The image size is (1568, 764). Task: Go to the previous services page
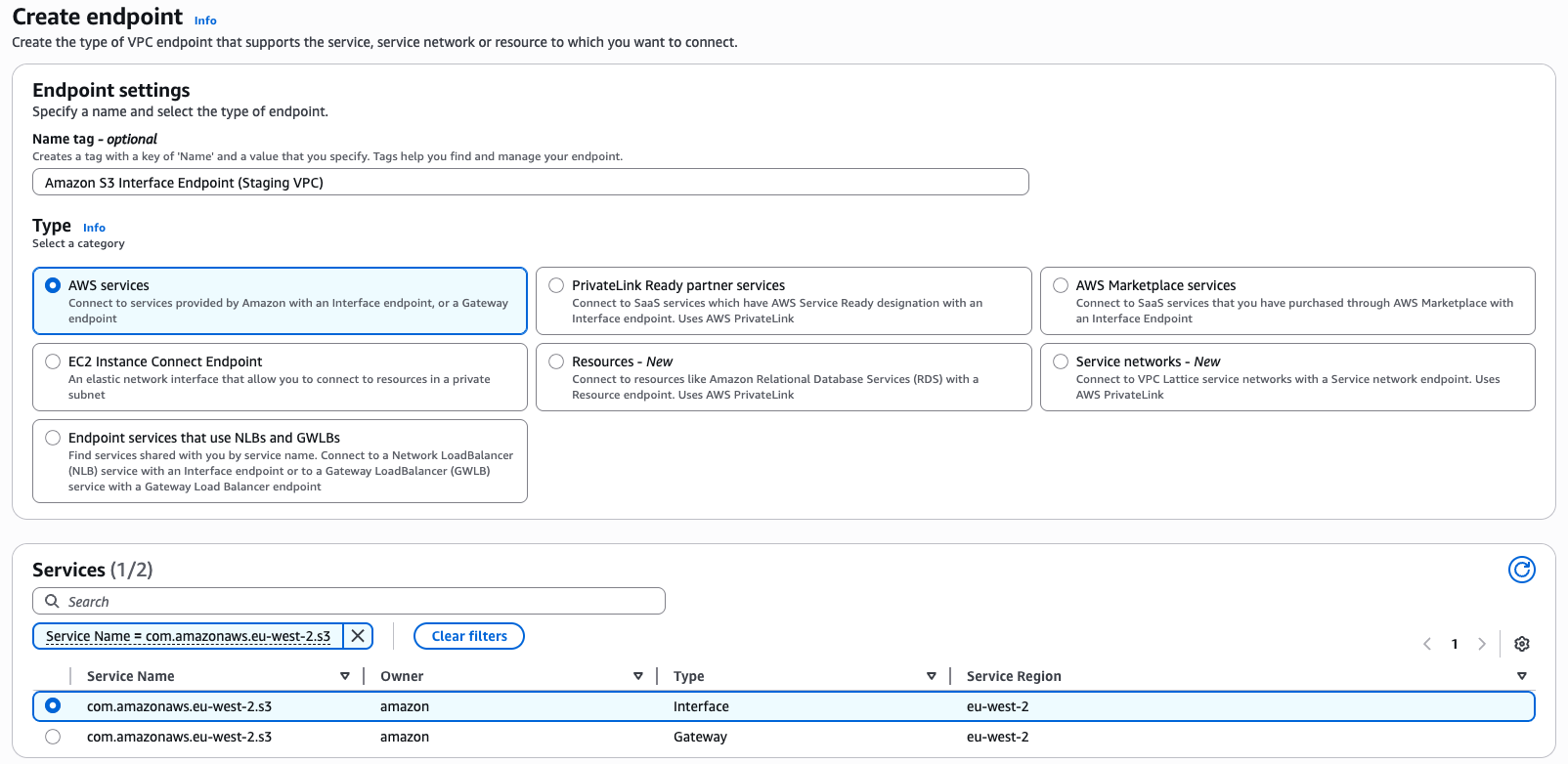point(1427,644)
